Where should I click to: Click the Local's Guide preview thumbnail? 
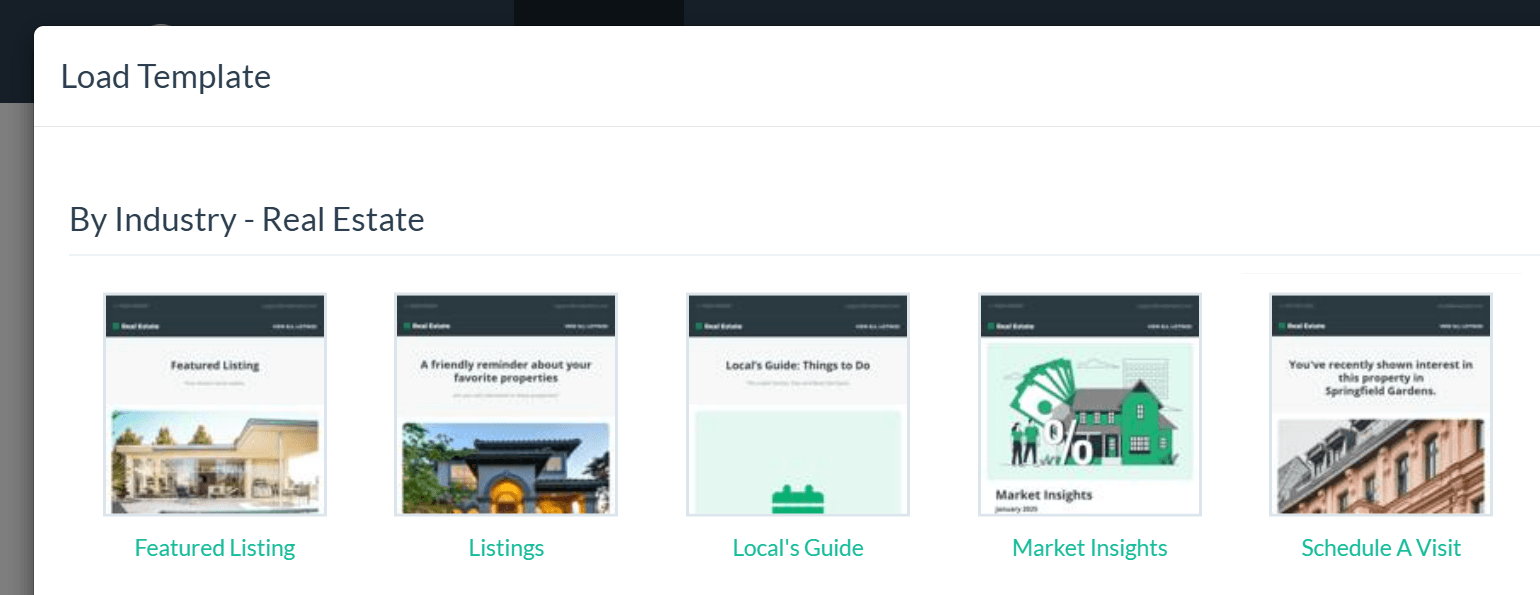point(797,403)
